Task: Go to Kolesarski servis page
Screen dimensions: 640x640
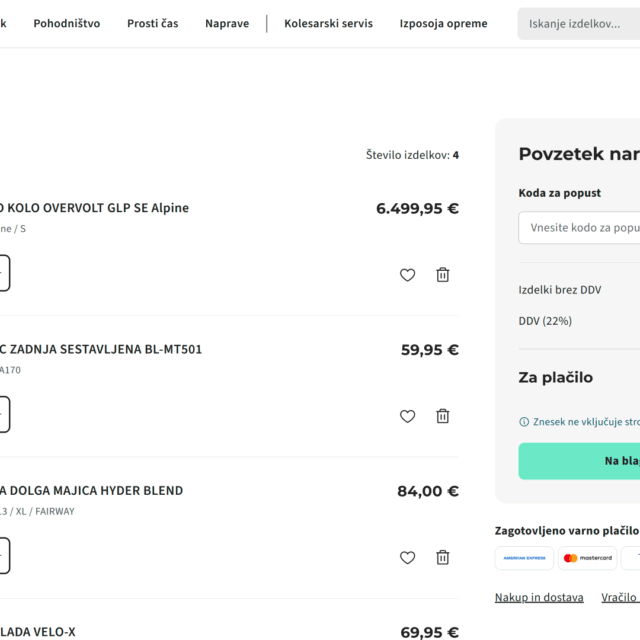Action: point(328,23)
